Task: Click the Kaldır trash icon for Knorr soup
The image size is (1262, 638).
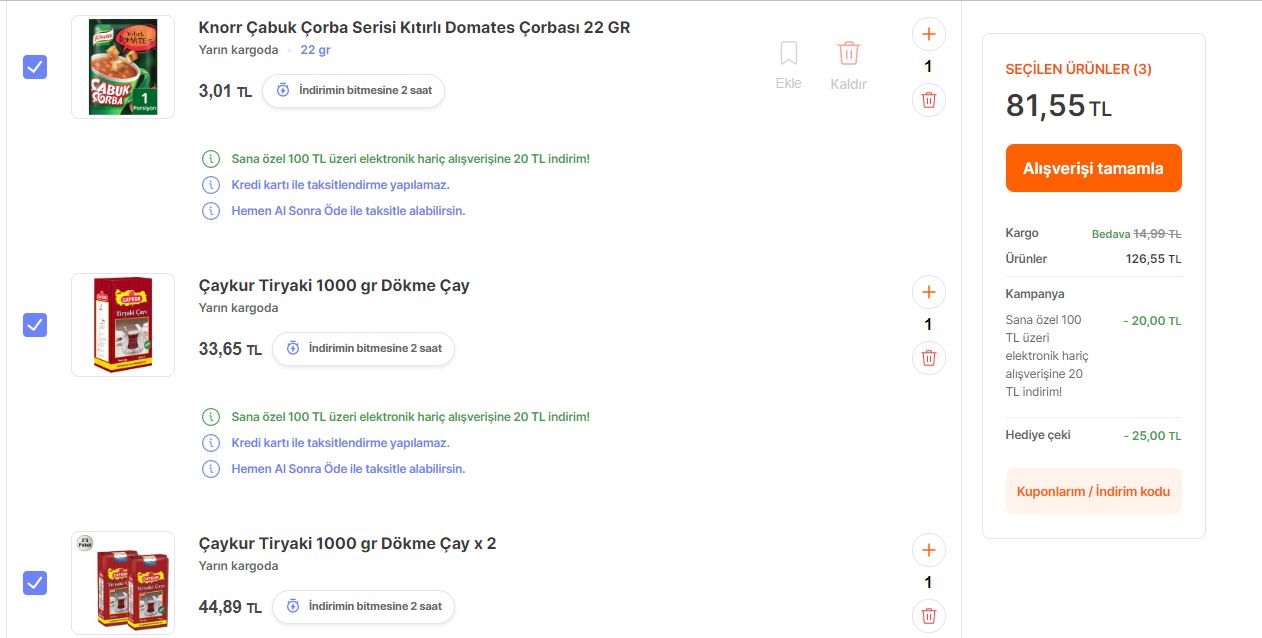Action: click(x=848, y=53)
